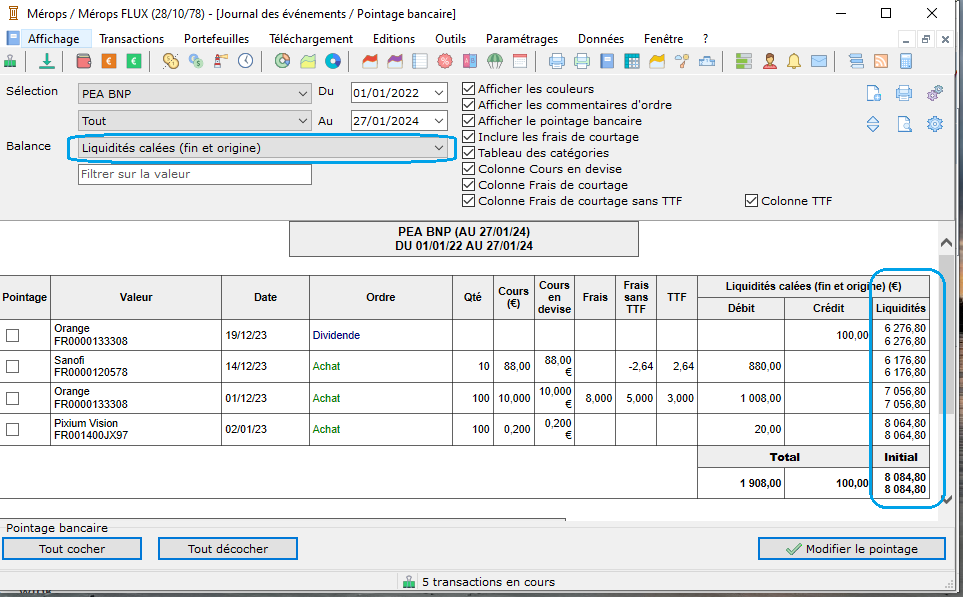Click the report scrollbar up arrow
963x597 pixels.
[946, 243]
